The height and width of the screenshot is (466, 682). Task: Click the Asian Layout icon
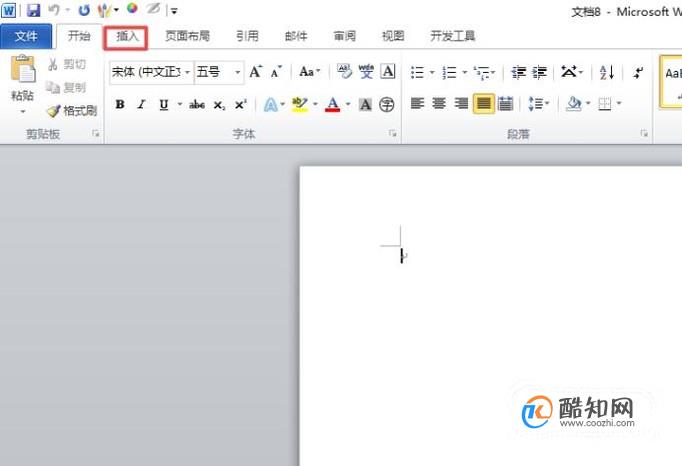[568, 71]
